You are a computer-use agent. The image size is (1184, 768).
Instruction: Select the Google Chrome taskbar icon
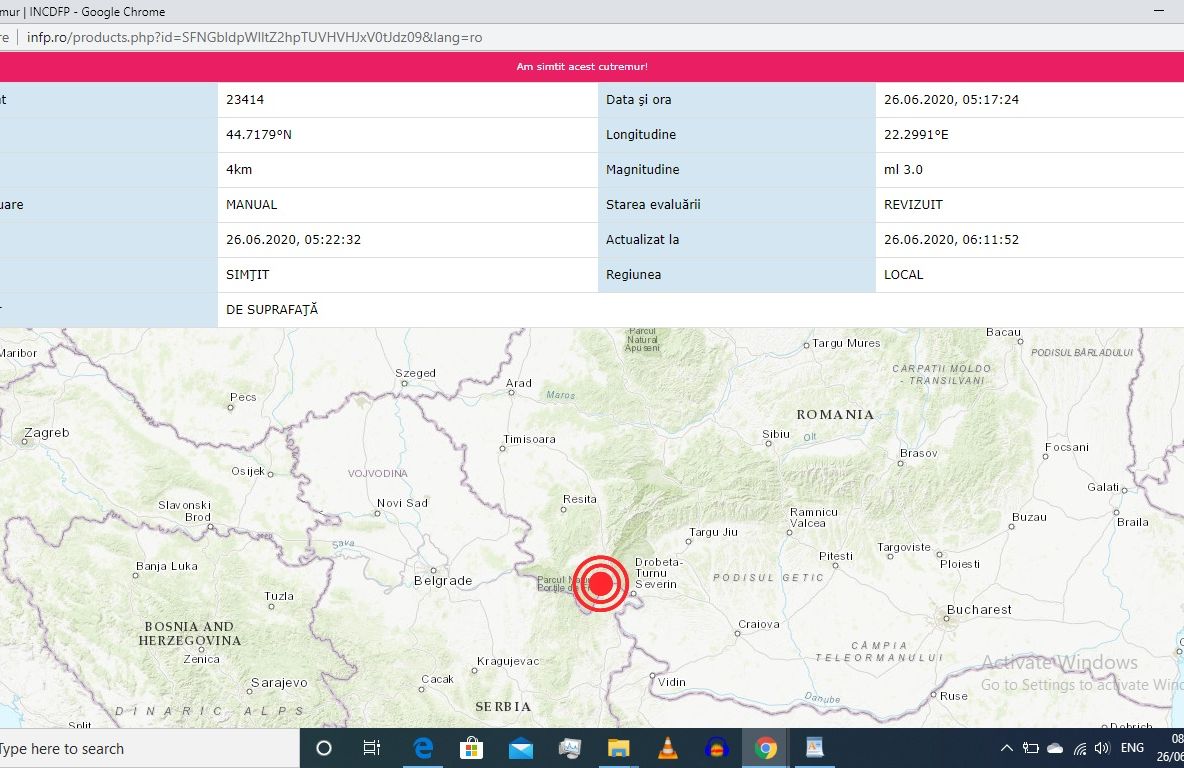point(765,747)
